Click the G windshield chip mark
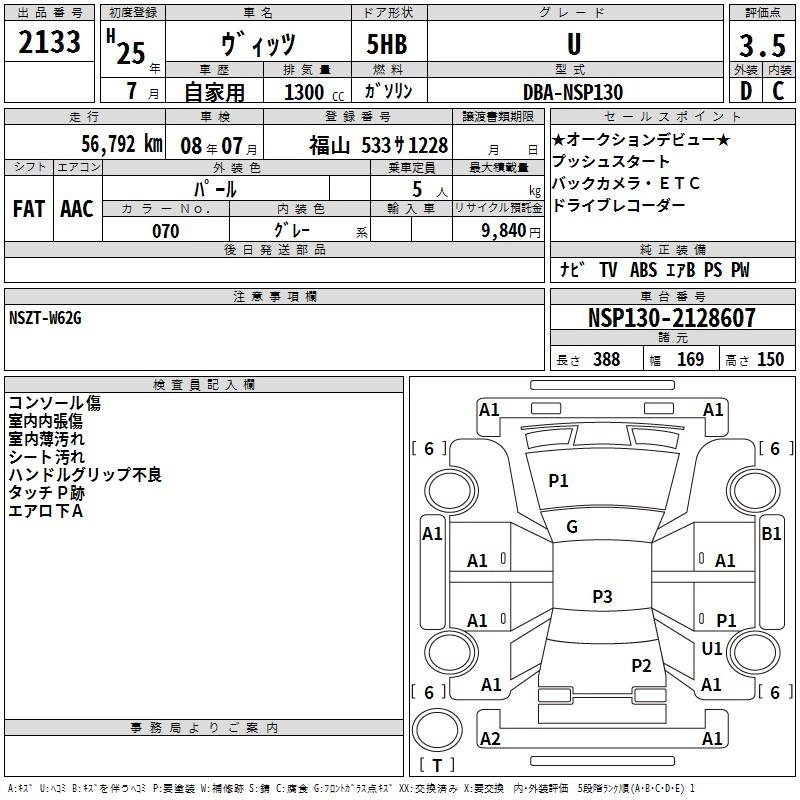 [572, 527]
